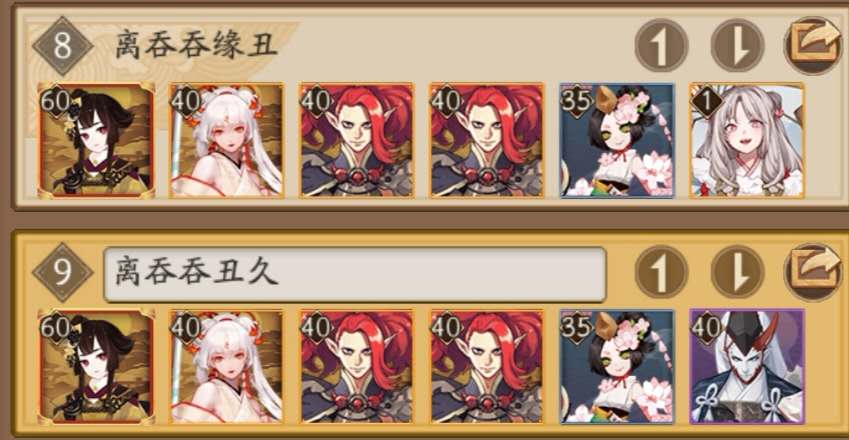Image resolution: width=849 pixels, height=440 pixels.
Task: Choose second red-haired shikigami in team 8
Action: point(487,140)
